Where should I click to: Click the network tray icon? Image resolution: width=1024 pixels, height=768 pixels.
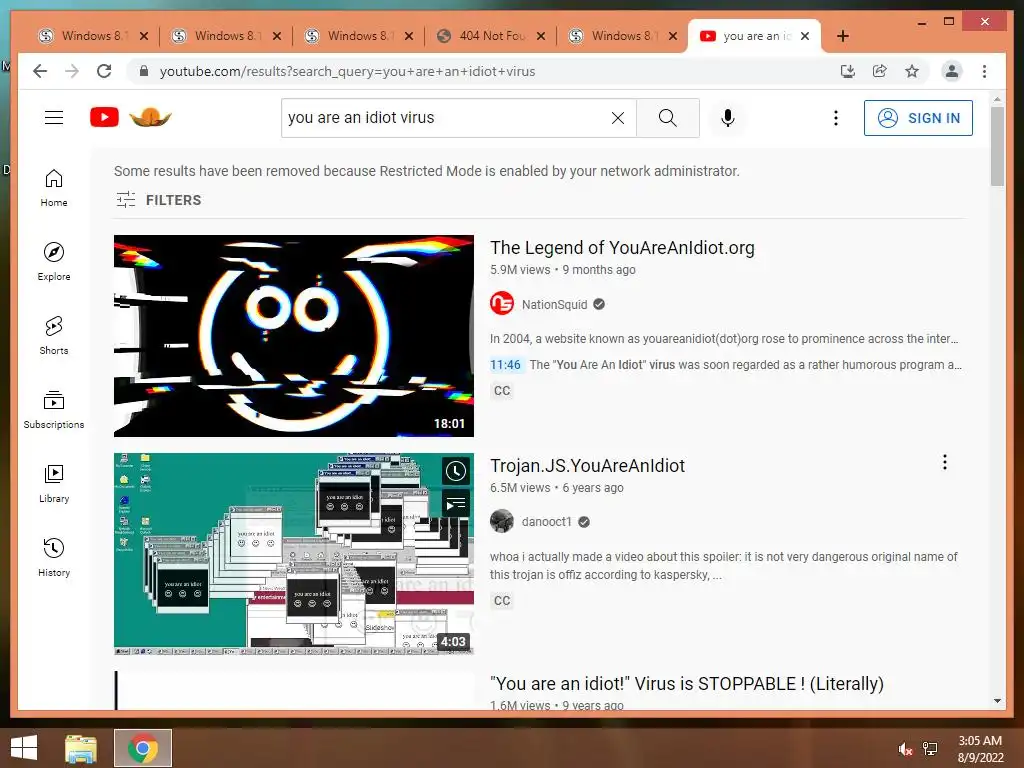930,749
